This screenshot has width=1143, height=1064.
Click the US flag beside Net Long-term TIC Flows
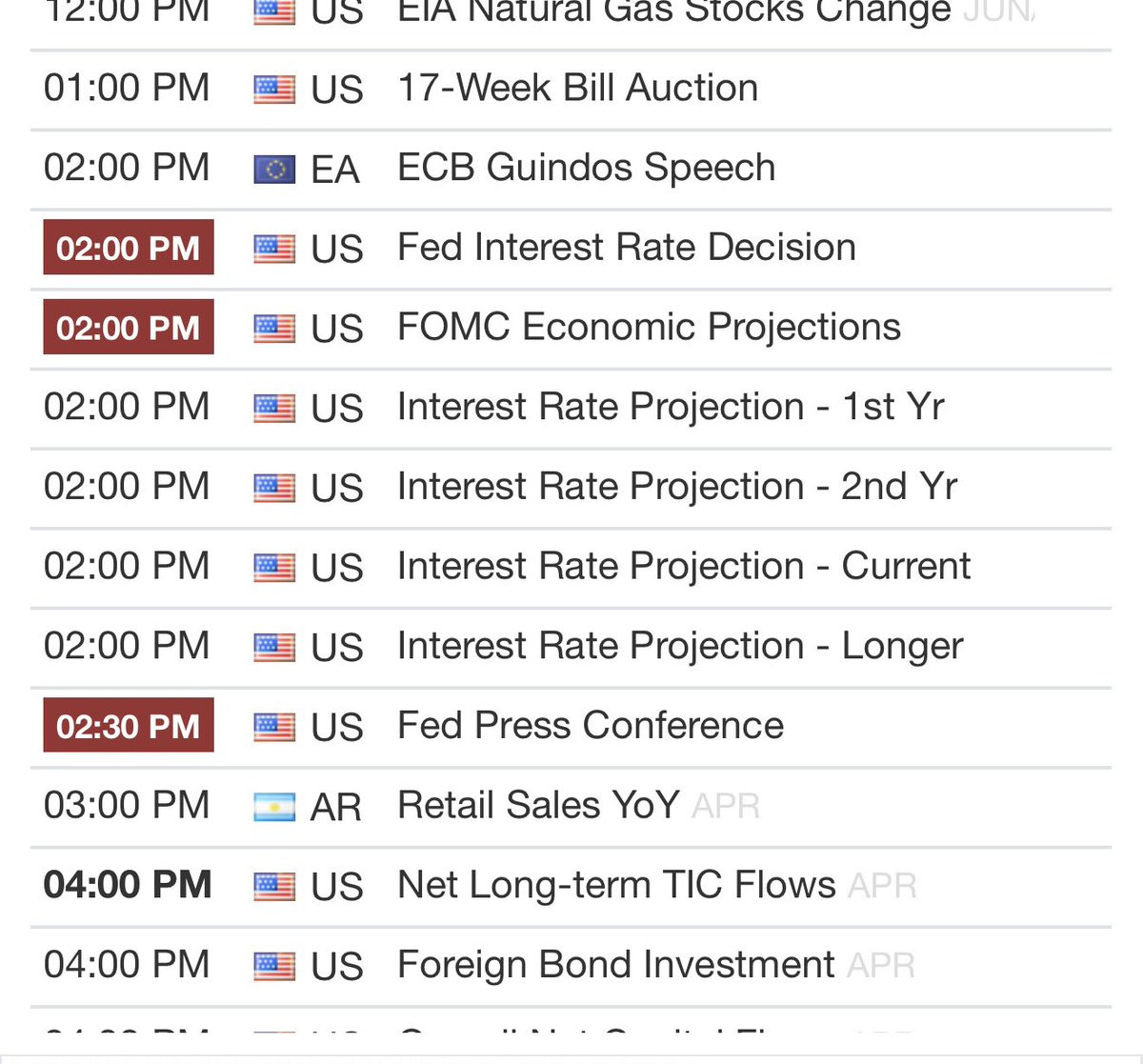(274, 887)
